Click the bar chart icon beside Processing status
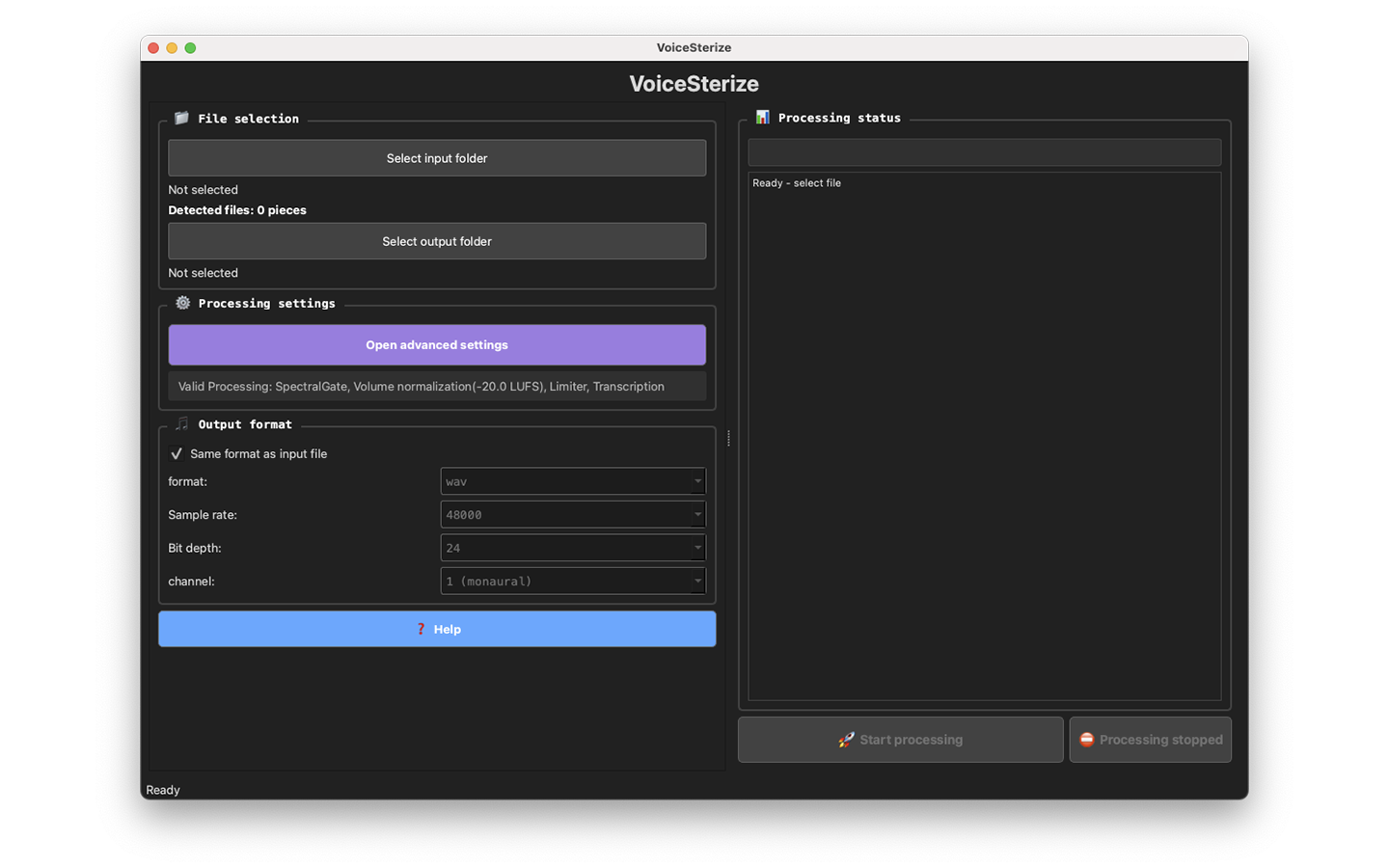1389x868 pixels. pos(762,117)
